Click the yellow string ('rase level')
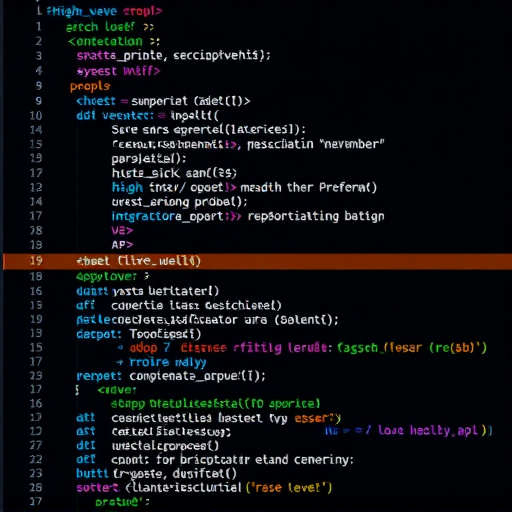The width and height of the screenshot is (512, 512). click(x=289, y=488)
